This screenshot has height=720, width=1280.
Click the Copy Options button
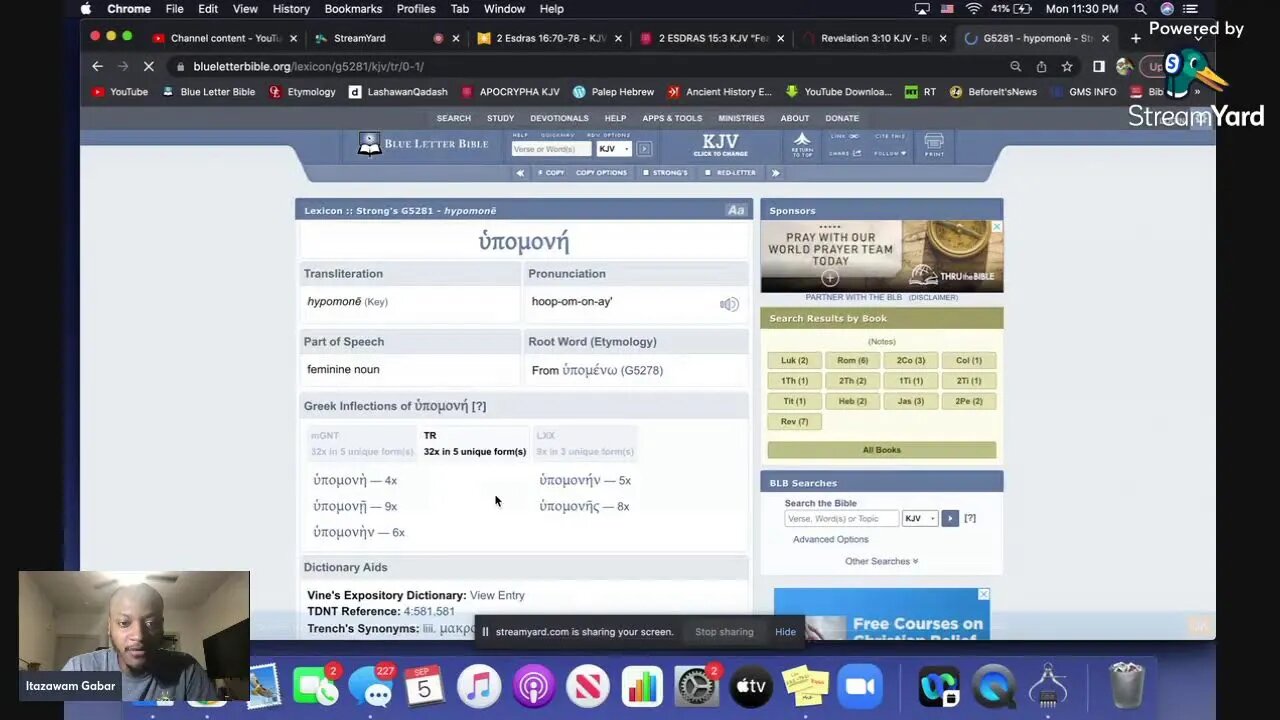pos(601,173)
